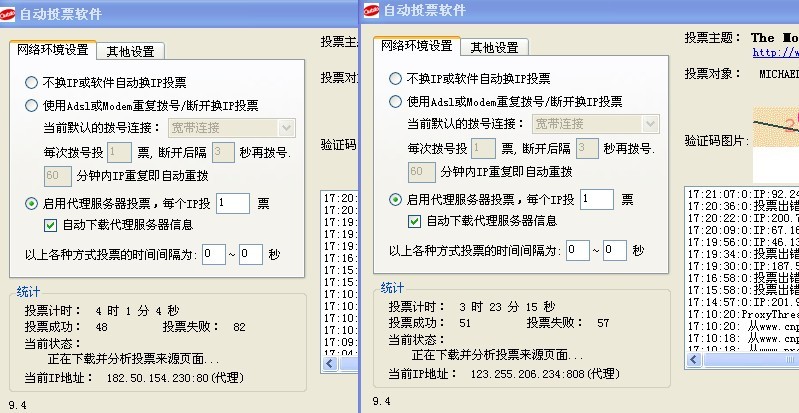Viewport: 799px width, 413px height.
Task: Click the app icon in right window's title bar
Action: coord(372,10)
